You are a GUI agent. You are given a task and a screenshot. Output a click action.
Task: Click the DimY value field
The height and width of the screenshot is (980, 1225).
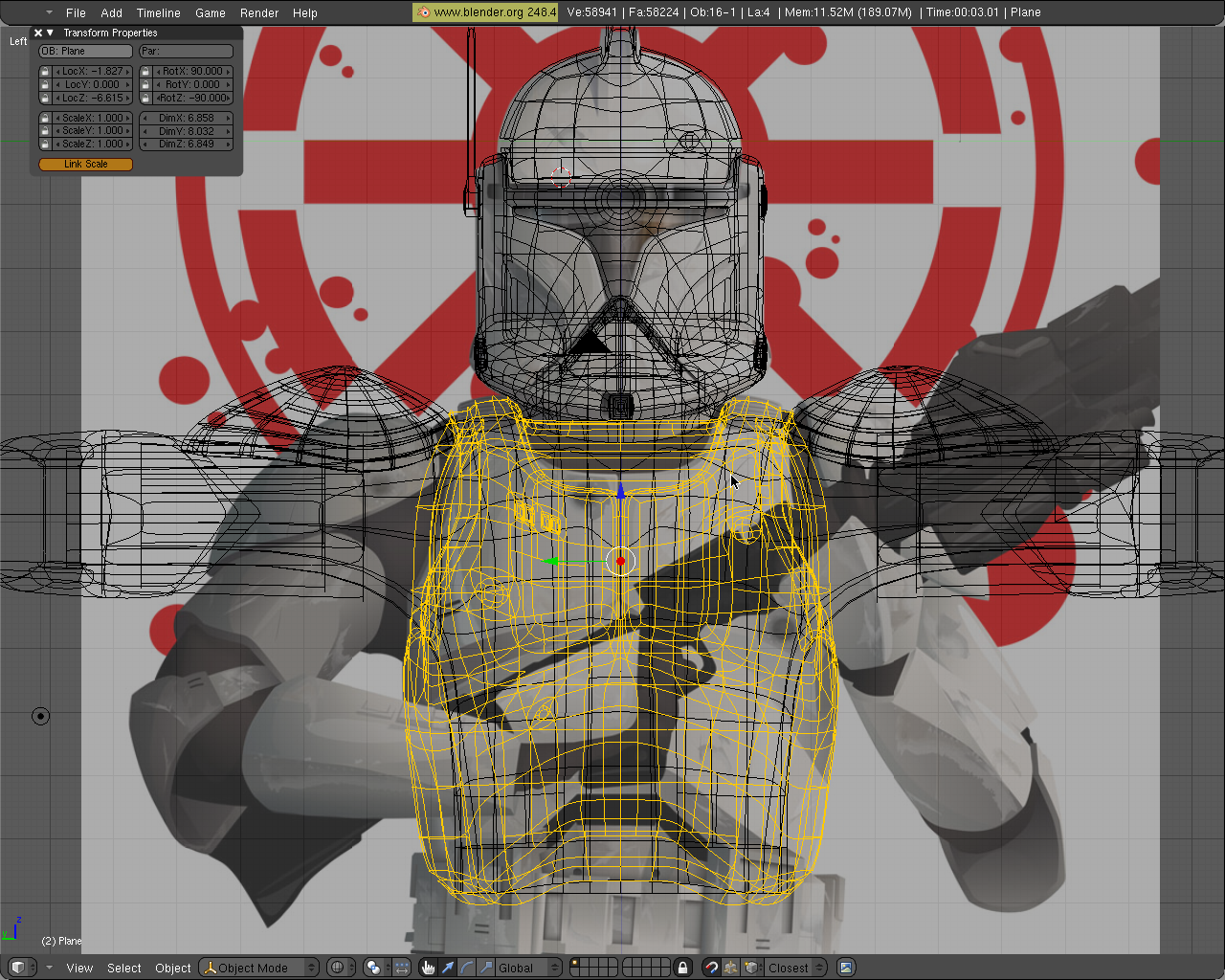click(187, 131)
